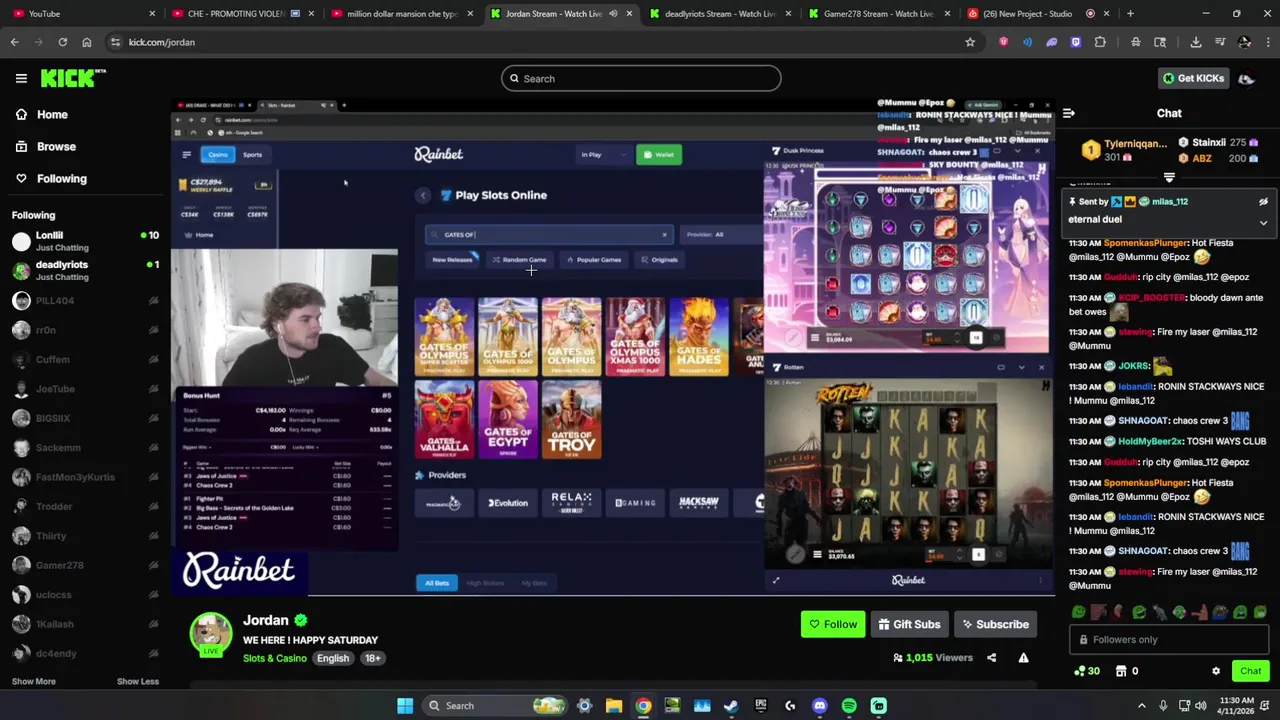
Task: Click Show Less under Following
Action: 137,681
